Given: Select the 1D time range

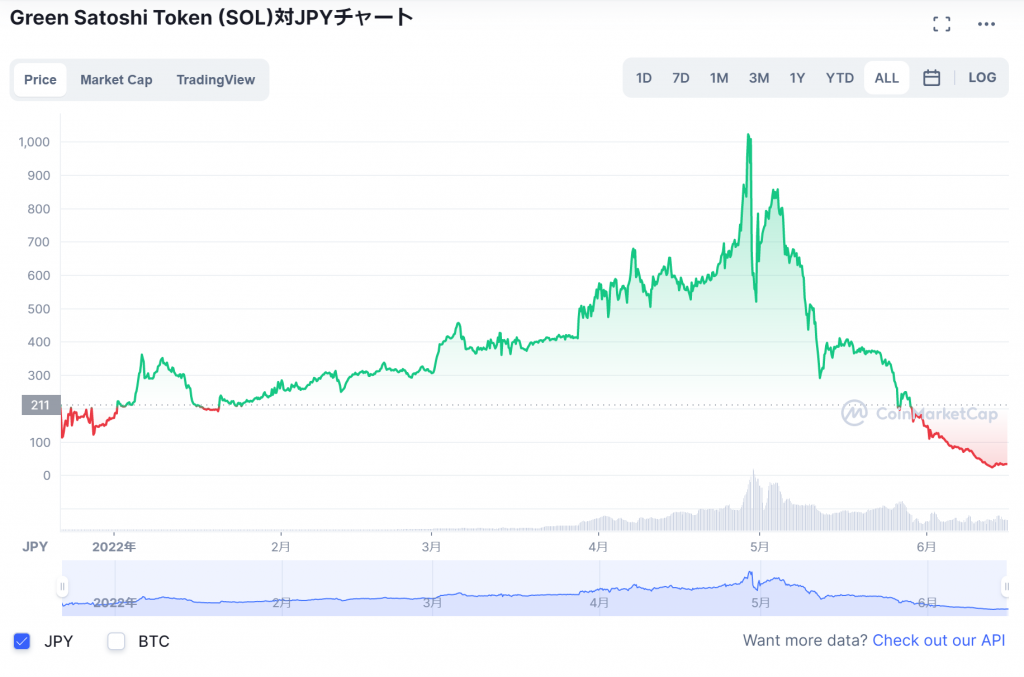Looking at the screenshot, I should click(644, 78).
